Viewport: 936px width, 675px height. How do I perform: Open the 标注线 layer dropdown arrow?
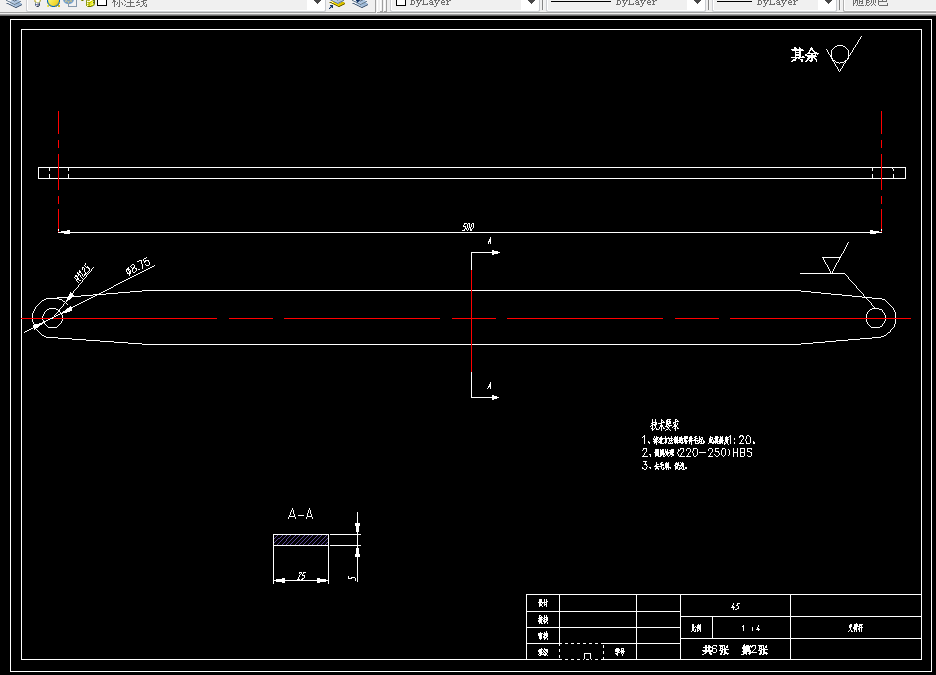point(318,3)
